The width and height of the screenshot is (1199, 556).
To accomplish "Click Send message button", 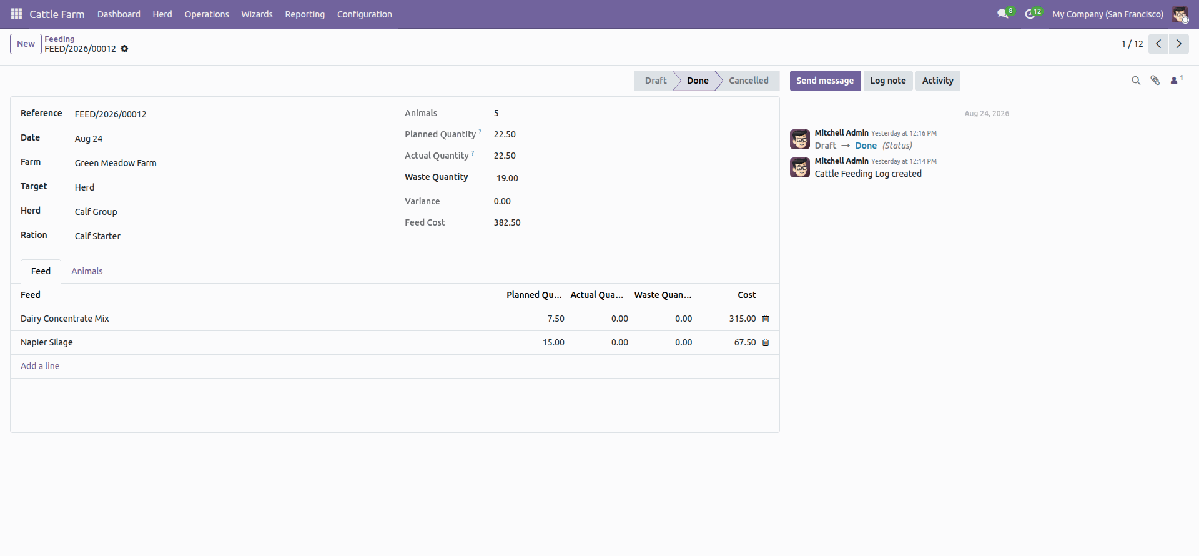I will click(x=825, y=80).
